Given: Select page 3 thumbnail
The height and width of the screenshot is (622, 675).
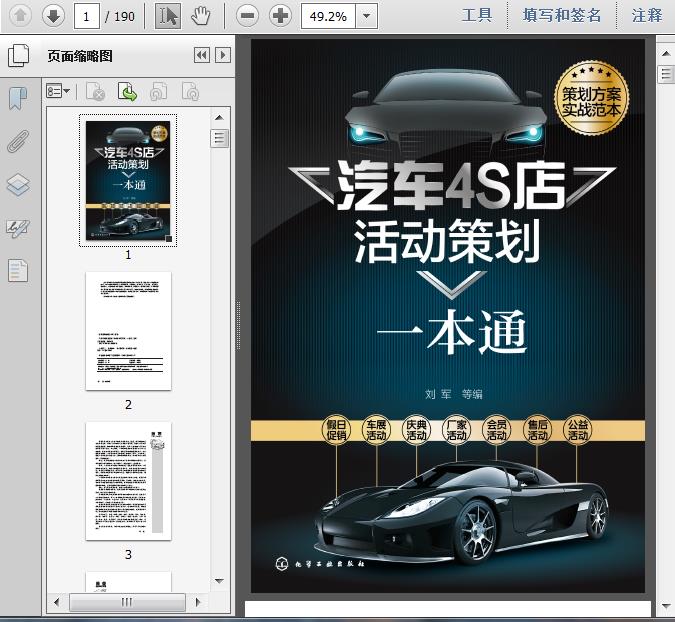Looking at the screenshot, I should click(128, 481).
